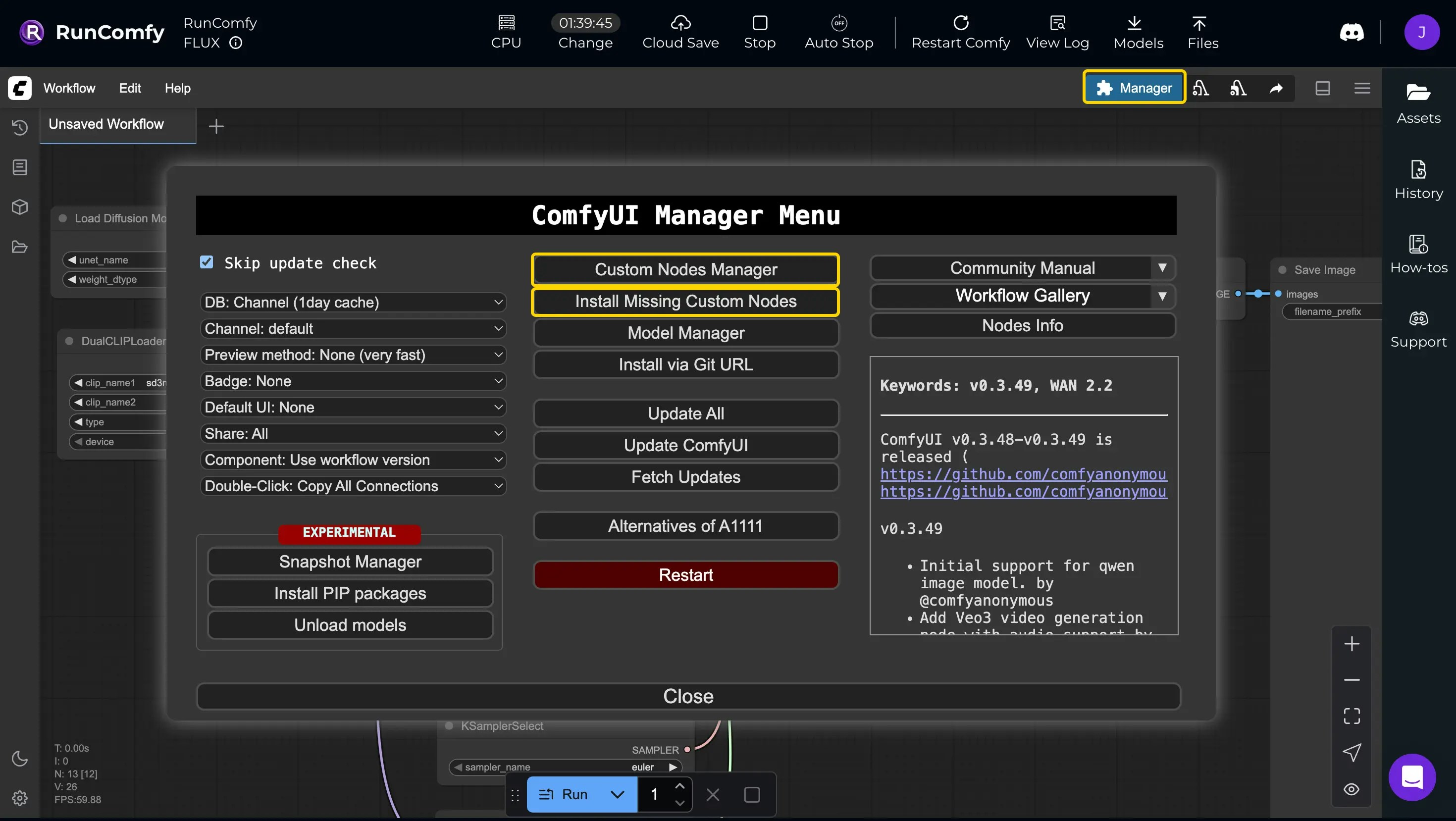Open the chat support bubble

tap(1411, 777)
